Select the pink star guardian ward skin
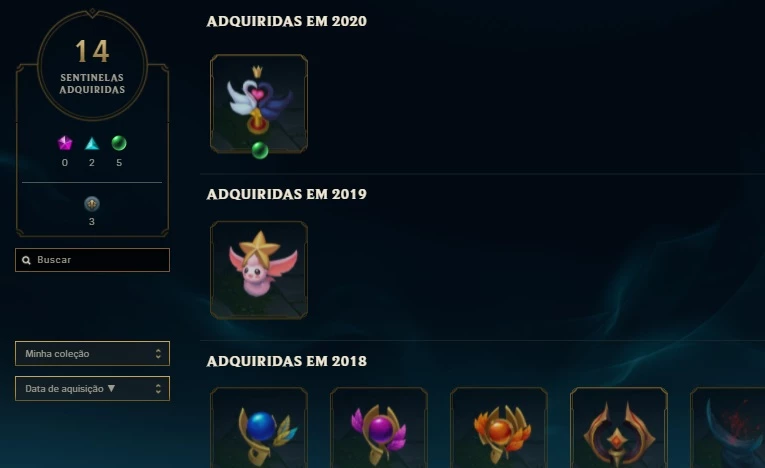This screenshot has height=468, width=765. pyautogui.click(x=259, y=270)
